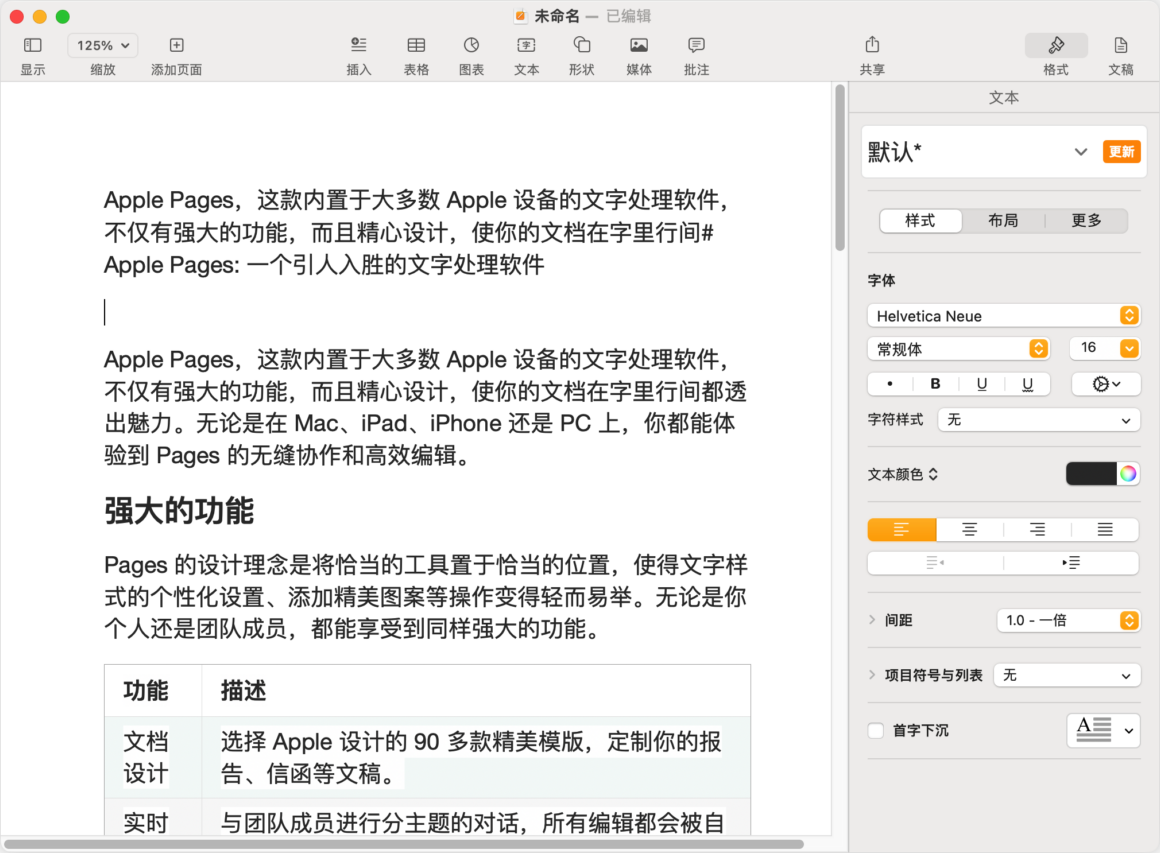1160x853 pixels.
Task: Add a chart using the 图表 icon
Action: point(471,45)
